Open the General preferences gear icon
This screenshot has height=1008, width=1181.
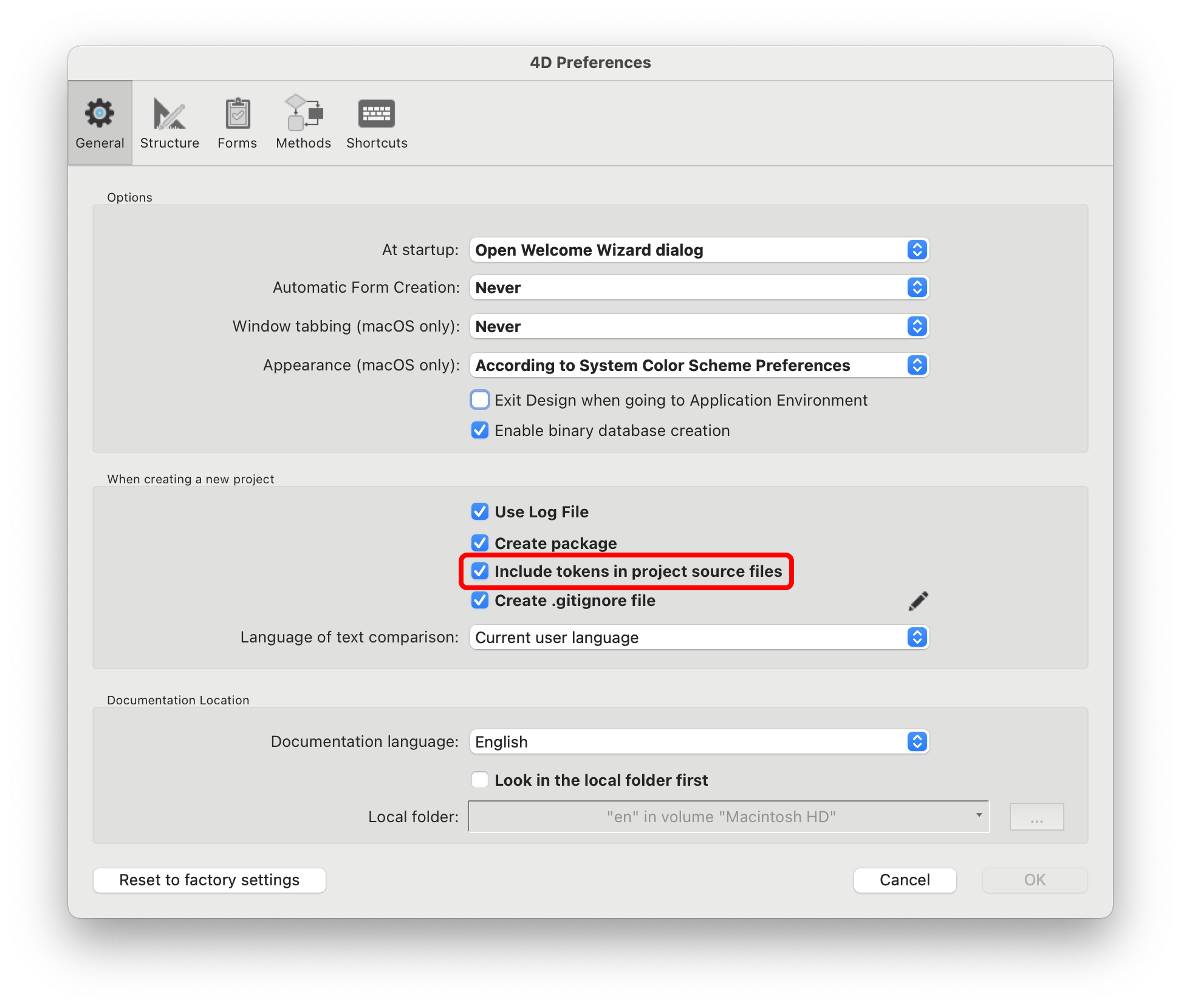100,113
